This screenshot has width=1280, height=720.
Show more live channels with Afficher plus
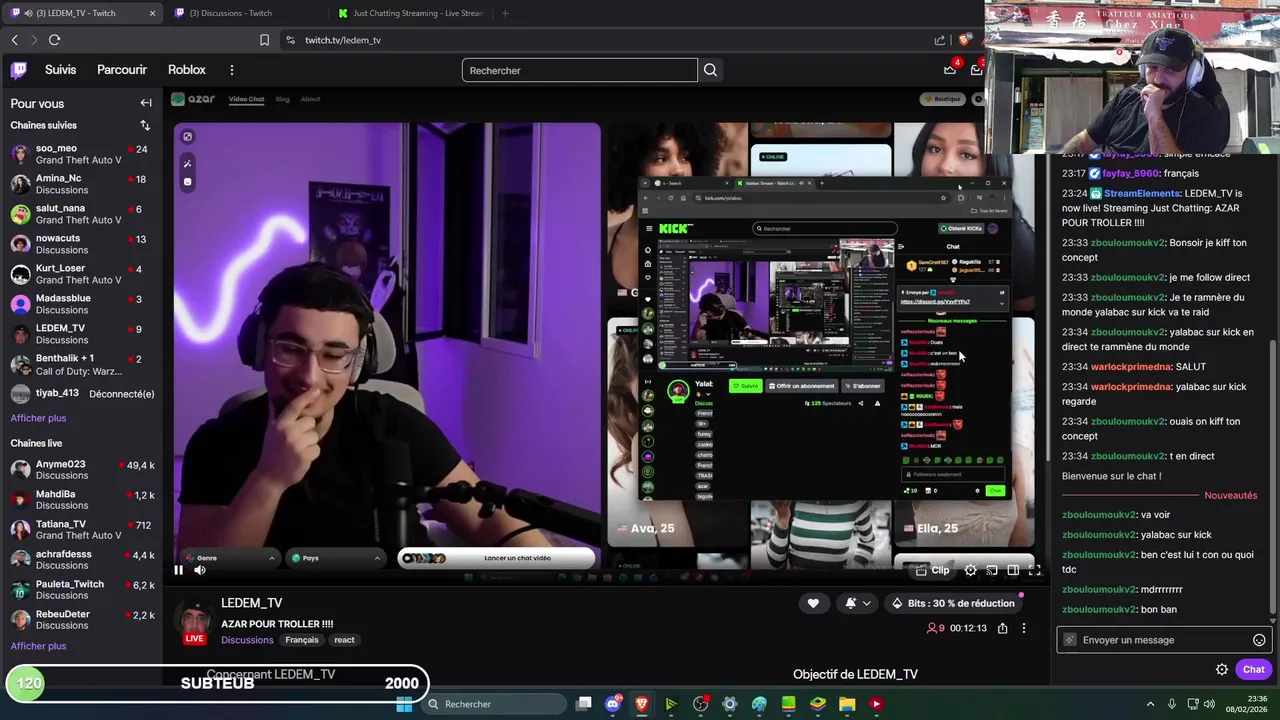[38, 646]
